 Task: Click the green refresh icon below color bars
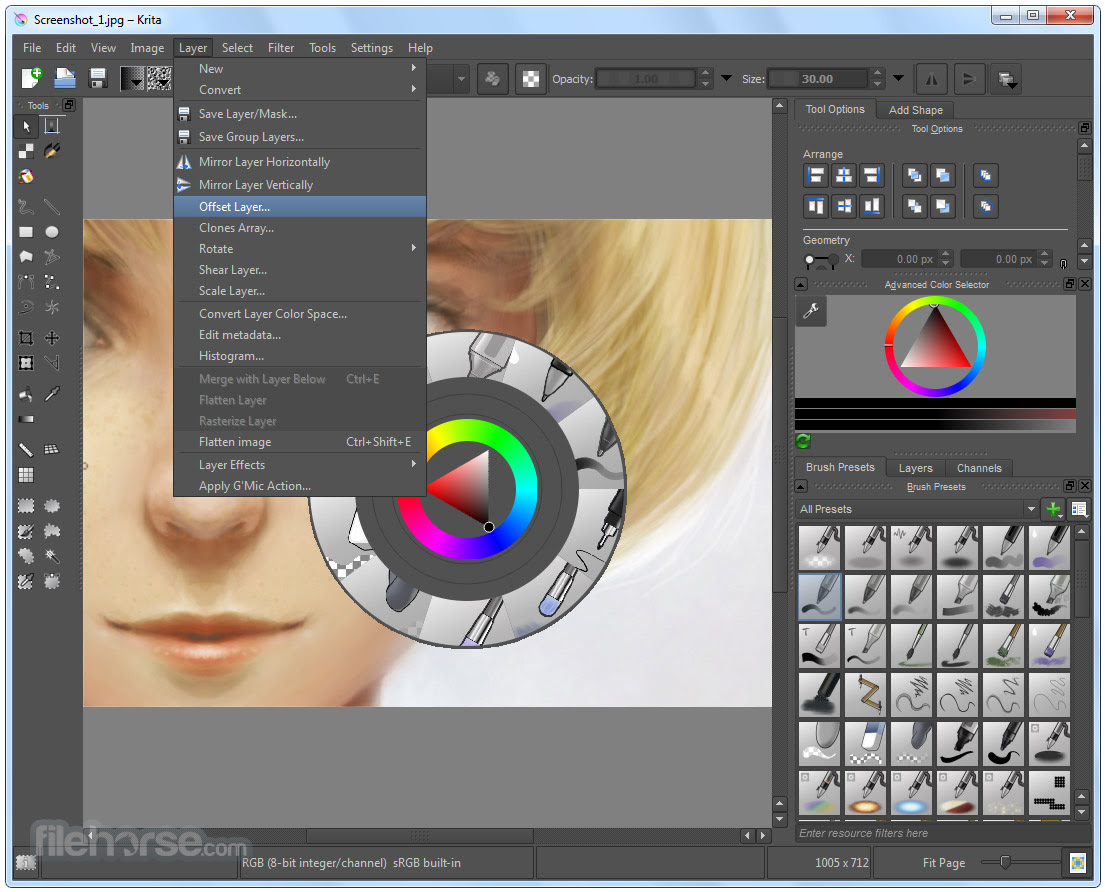coord(803,441)
